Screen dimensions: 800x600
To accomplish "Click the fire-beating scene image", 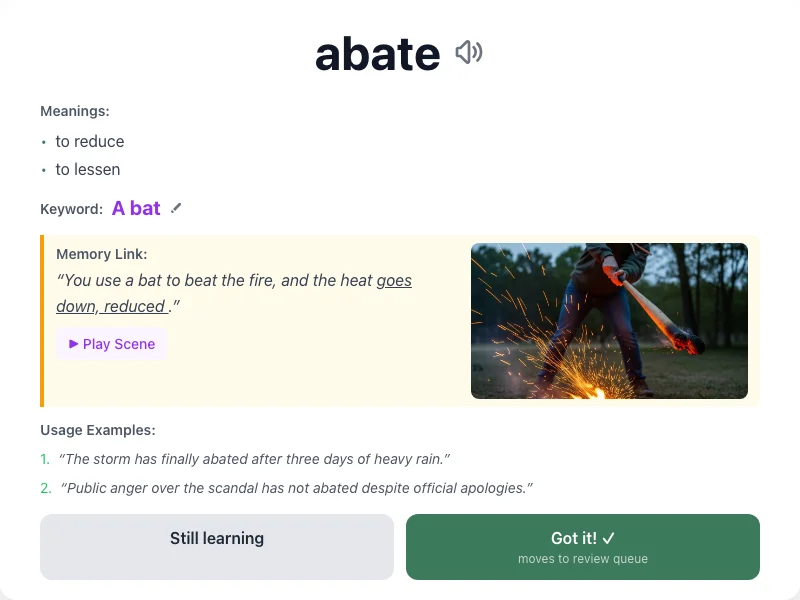I will 610,318.
